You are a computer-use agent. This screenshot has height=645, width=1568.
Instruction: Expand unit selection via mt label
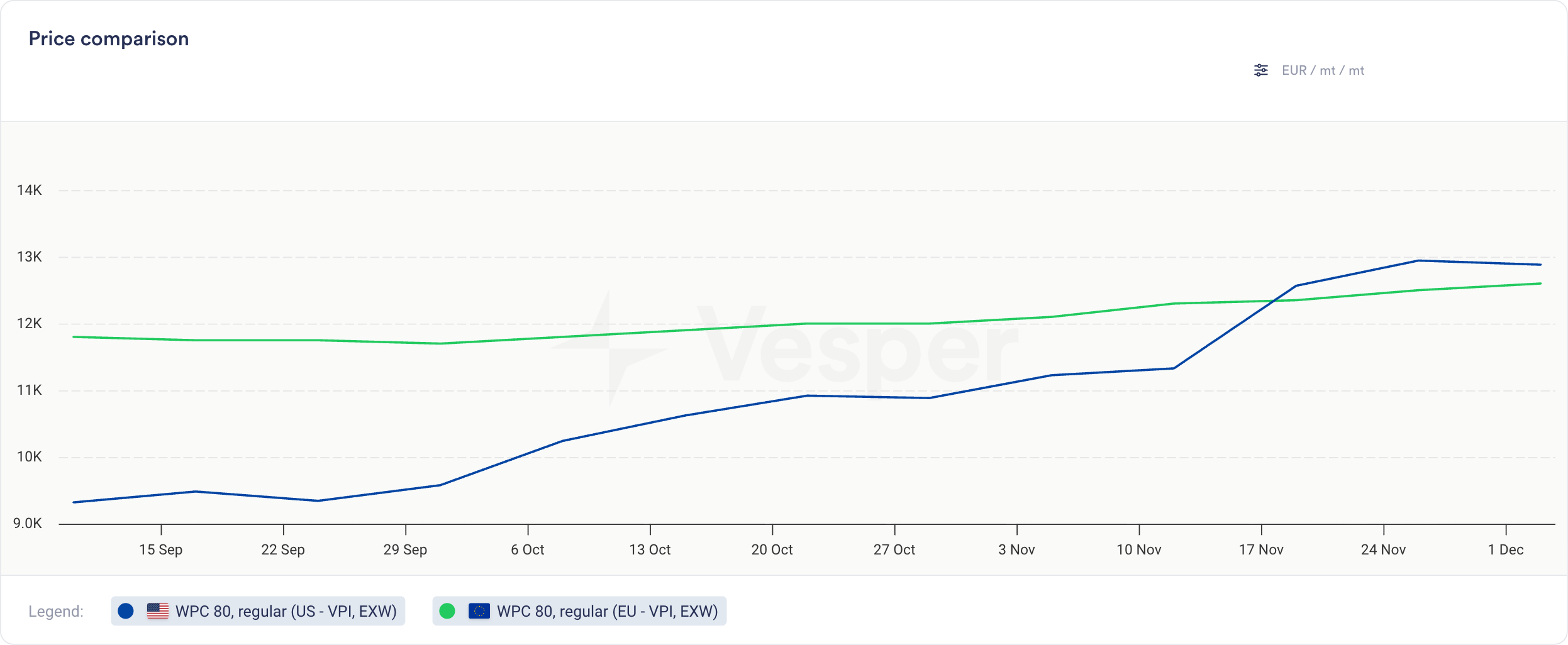[1329, 70]
